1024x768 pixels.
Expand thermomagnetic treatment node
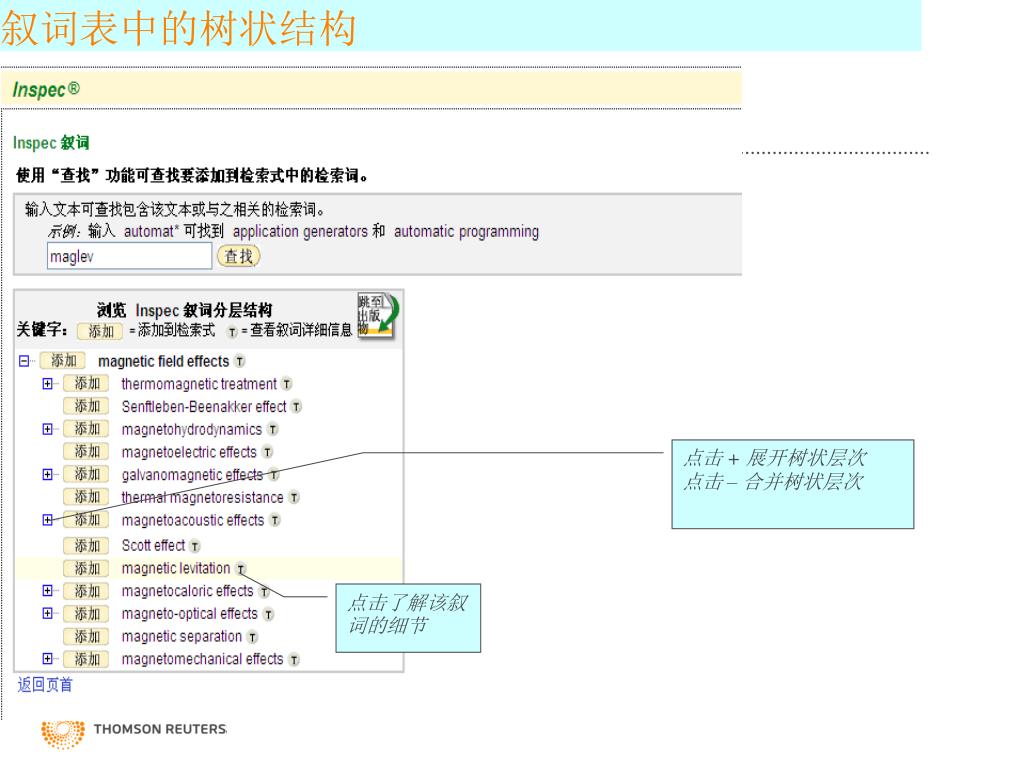tap(47, 383)
